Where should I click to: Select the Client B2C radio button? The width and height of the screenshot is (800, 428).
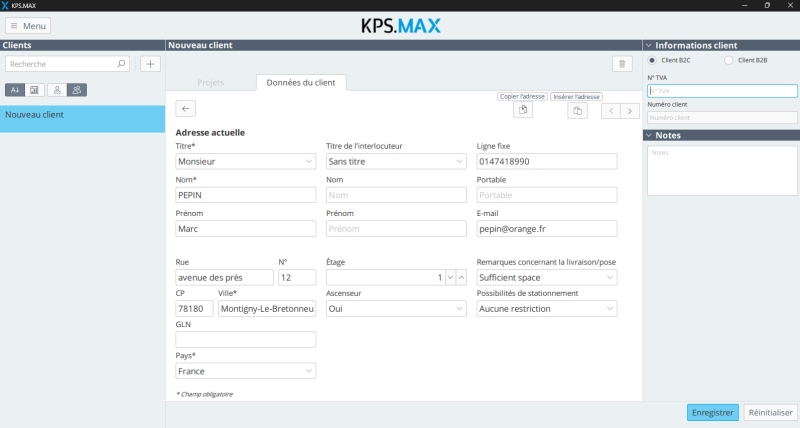click(652, 60)
